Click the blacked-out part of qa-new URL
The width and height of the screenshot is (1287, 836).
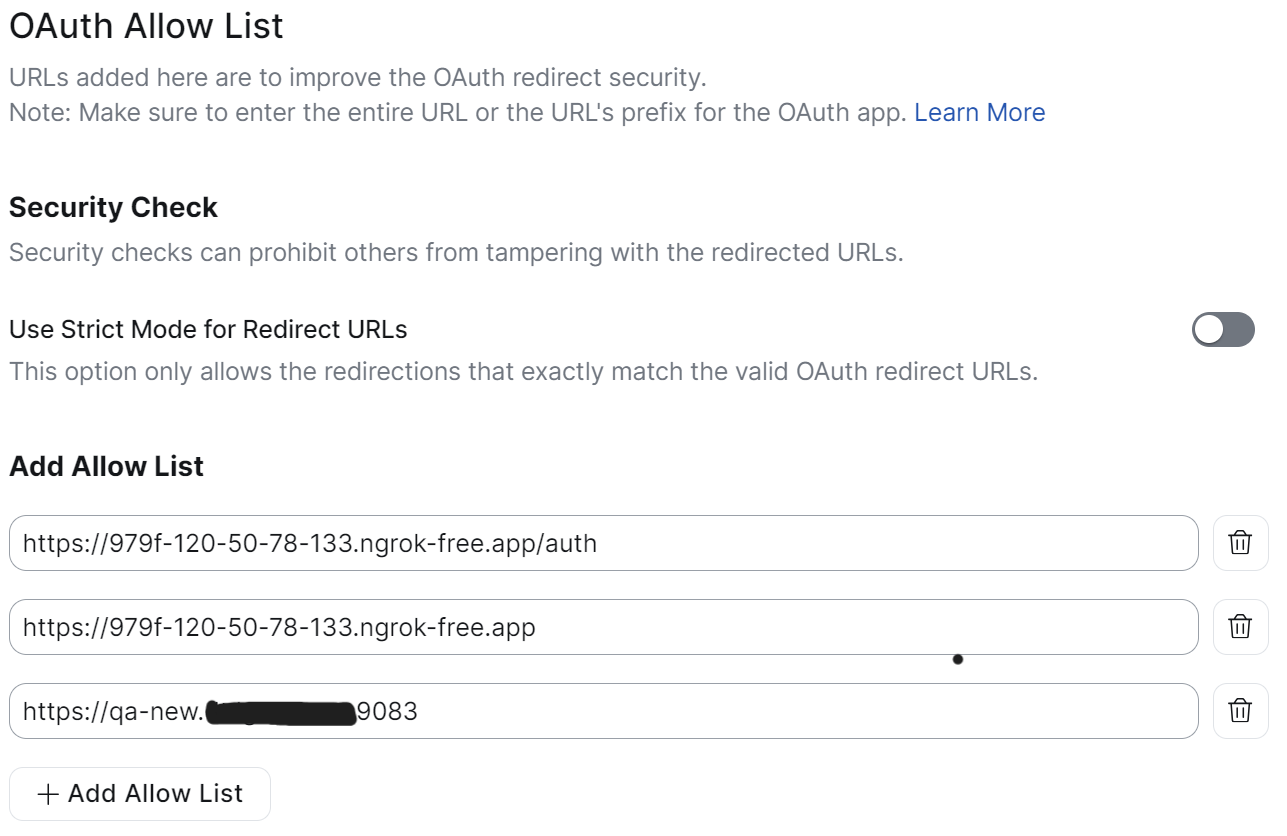[281, 712]
